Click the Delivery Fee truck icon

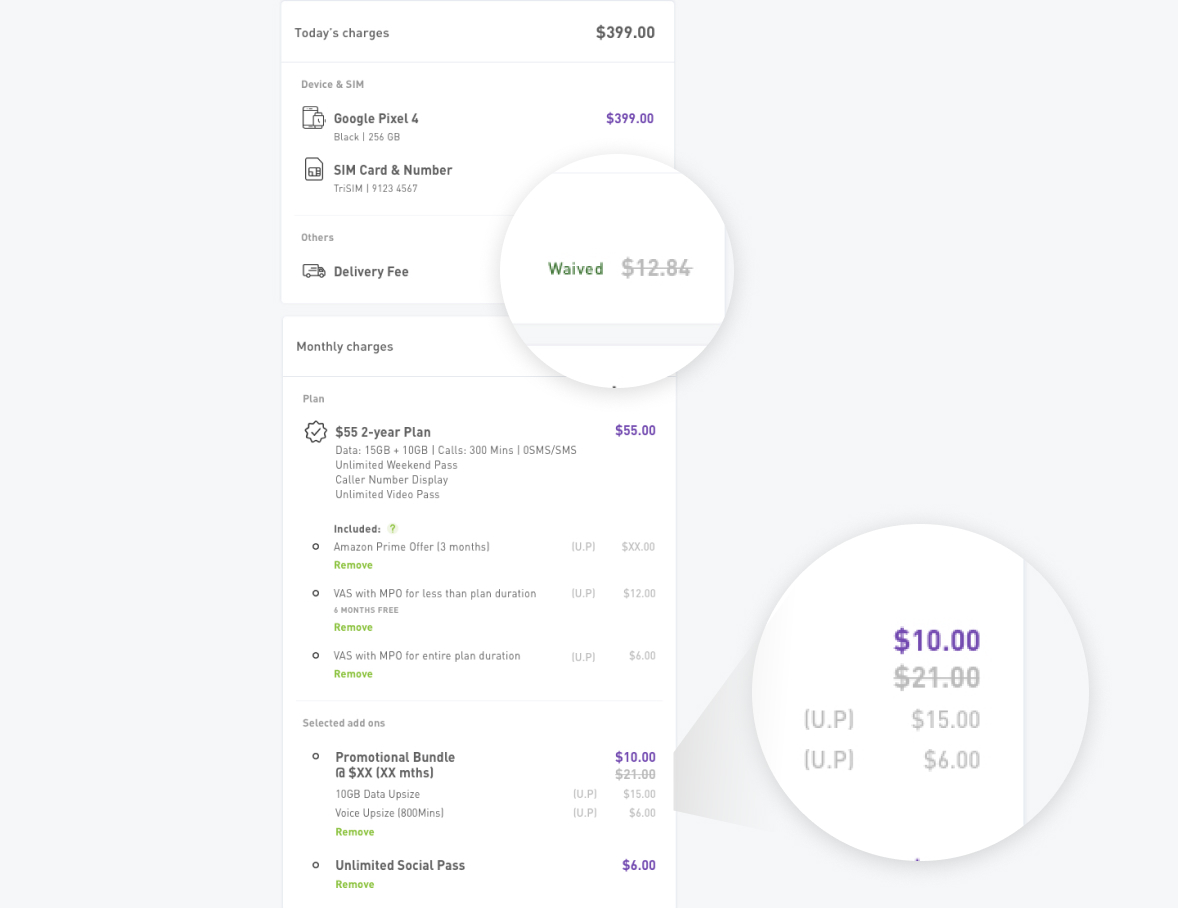[x=312, y=271]
